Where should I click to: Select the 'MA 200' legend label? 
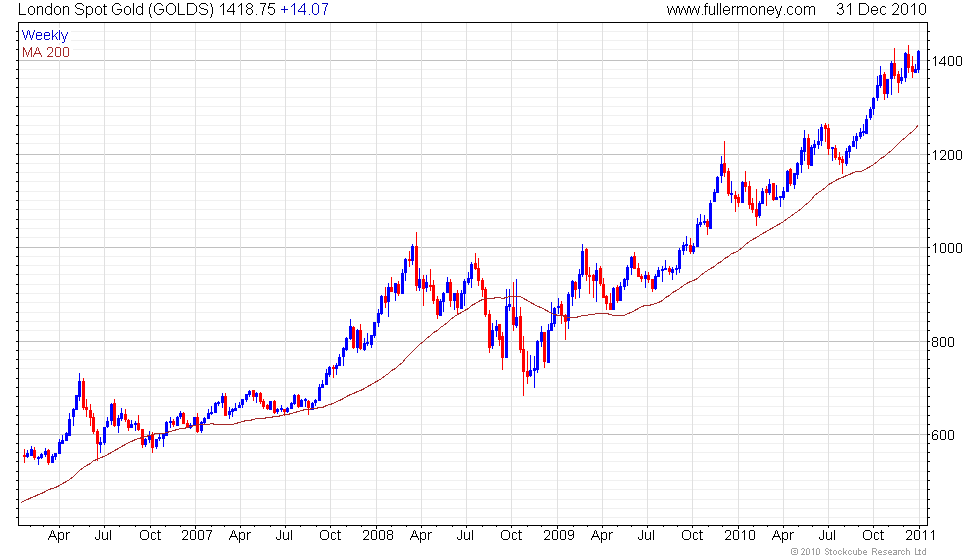pyautogui.click(x=46, y=52)
